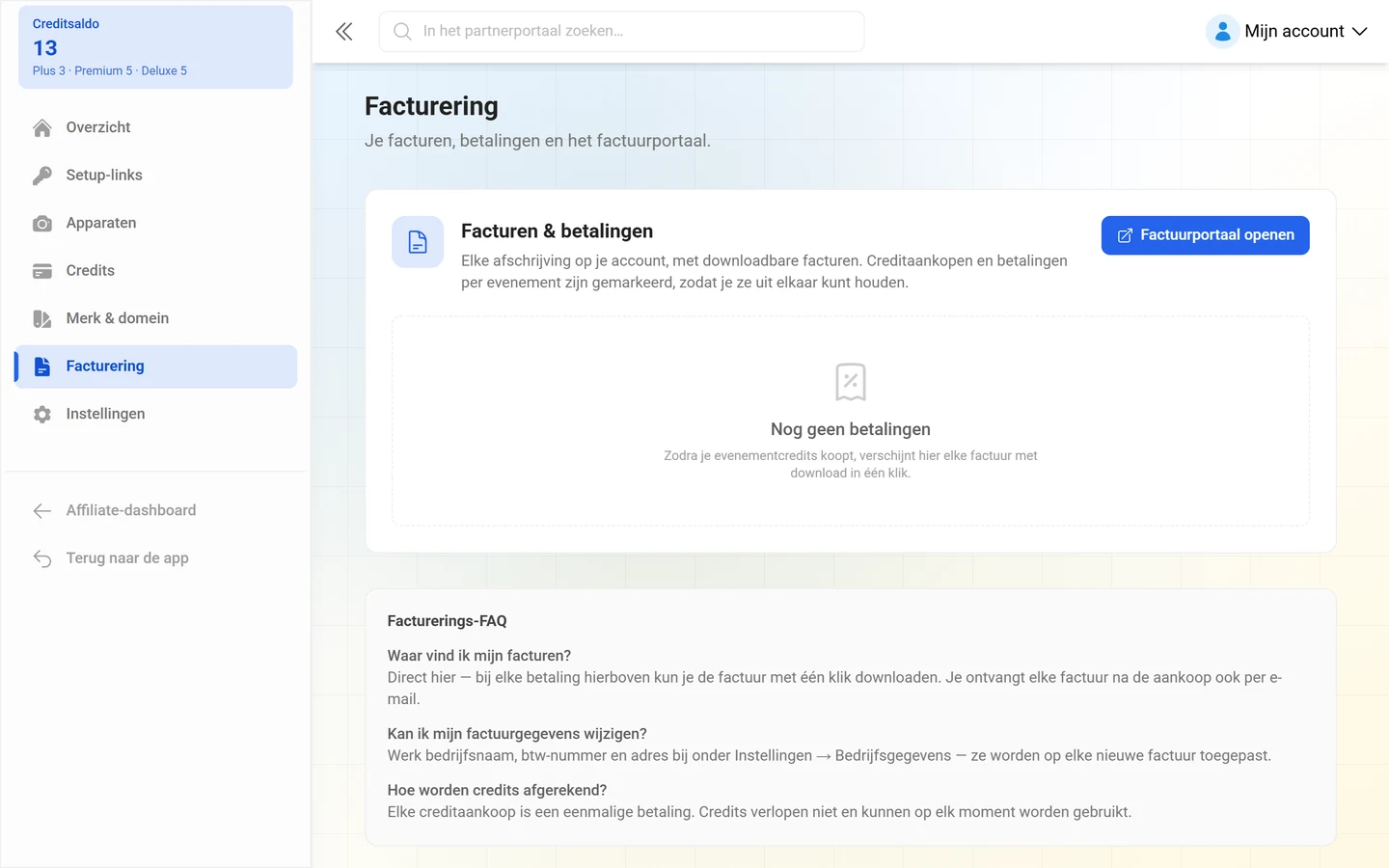Expand the Mijn account dropdown chevron
The image size is (1389, 868).
pos(1360,32)
